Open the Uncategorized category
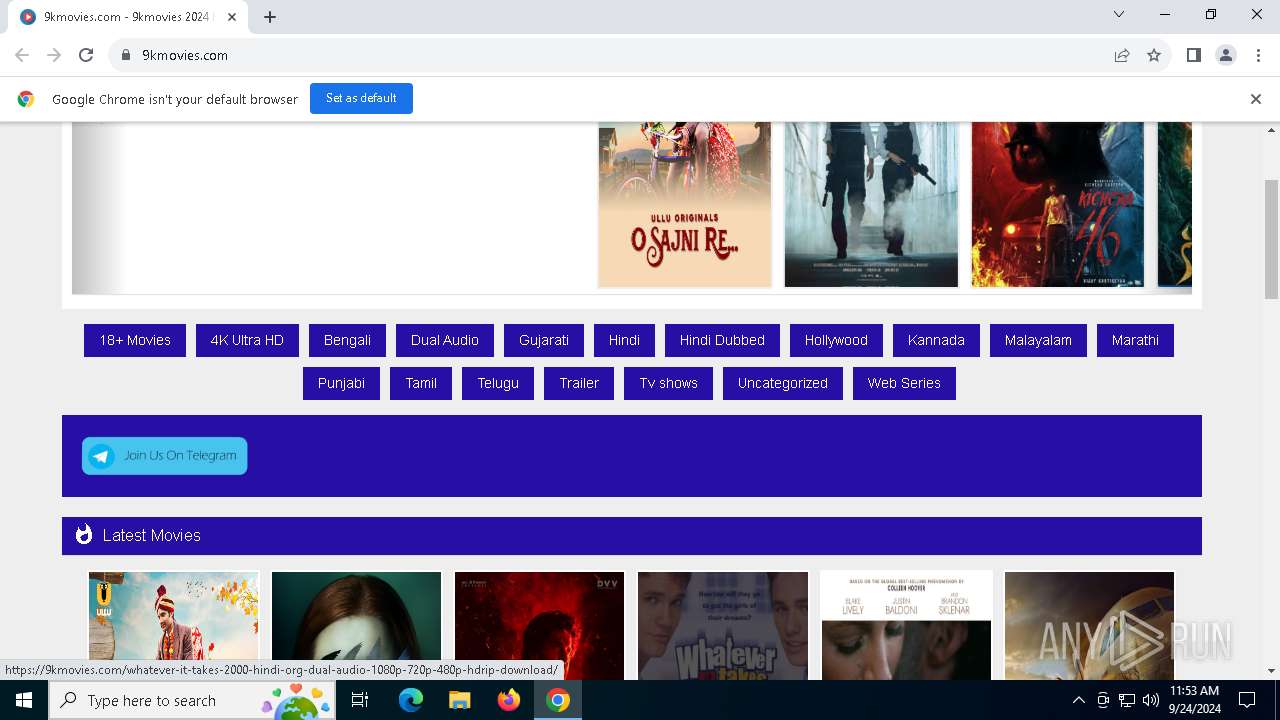Viewport: 1280px width, 720px height. [x=783, y=383]
